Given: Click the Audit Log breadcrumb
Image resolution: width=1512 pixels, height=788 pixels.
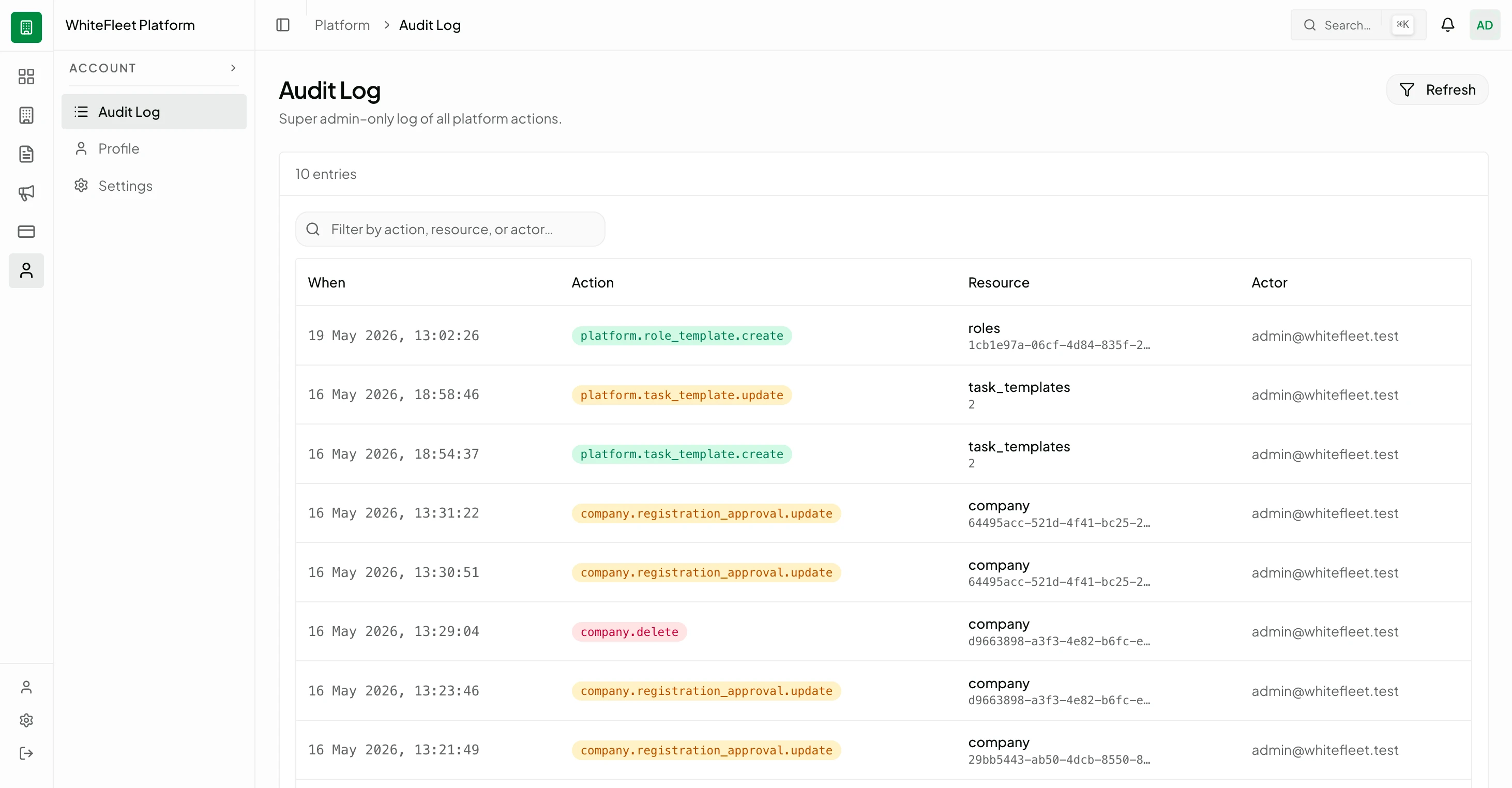Looking at the screenshot, I should [430, 25].
